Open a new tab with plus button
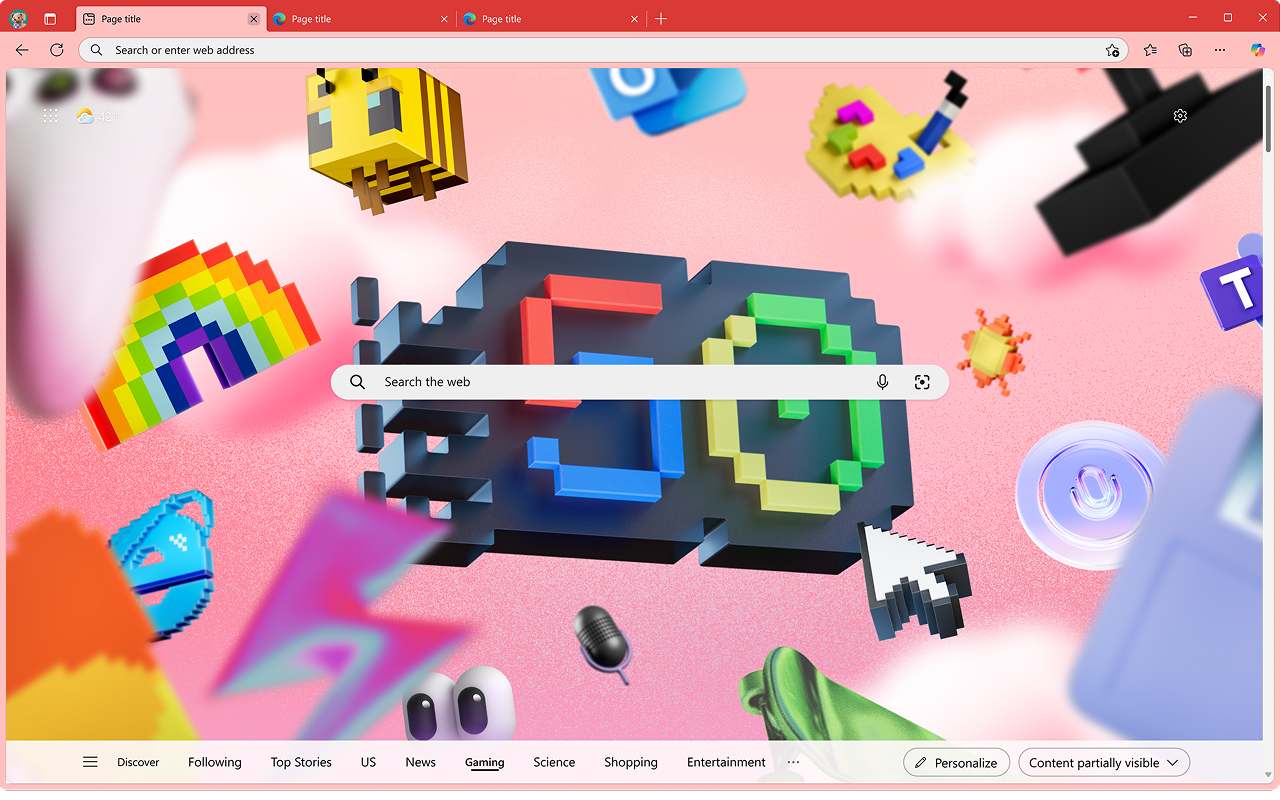The width and height of the screenshot is (1280, 800). coord(661,19)
